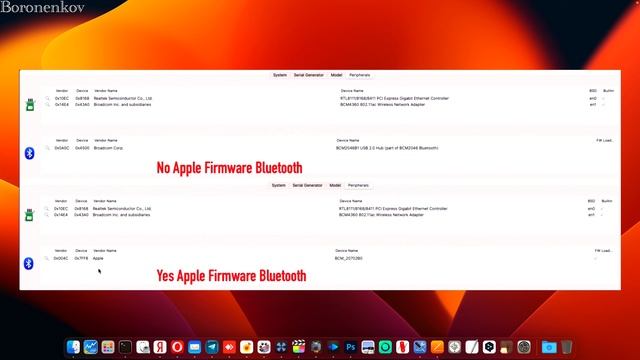Click the magnifier icon next to the Apple row
640x360 pixels.
pyautogui.click(x=47, y=258)
